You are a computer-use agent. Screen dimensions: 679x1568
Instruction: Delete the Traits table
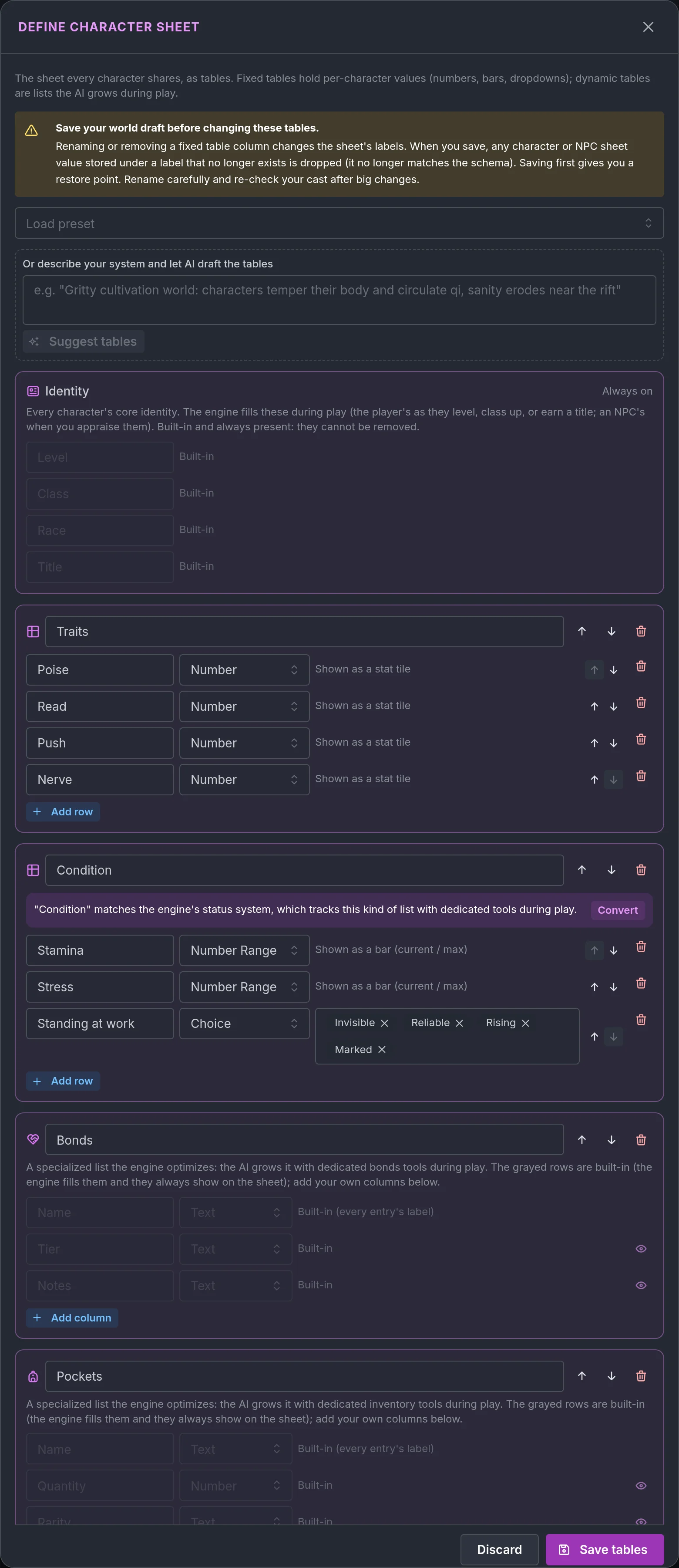pyautogui.click(x=641, y=631)
